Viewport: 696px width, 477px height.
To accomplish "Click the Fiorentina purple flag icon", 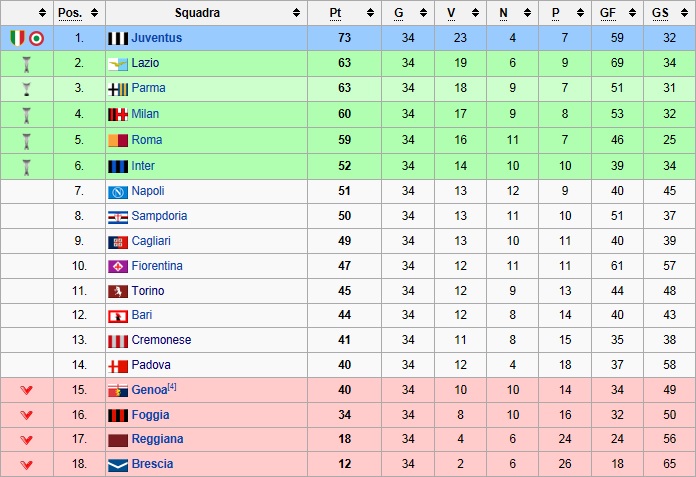I will pos(118,266).
